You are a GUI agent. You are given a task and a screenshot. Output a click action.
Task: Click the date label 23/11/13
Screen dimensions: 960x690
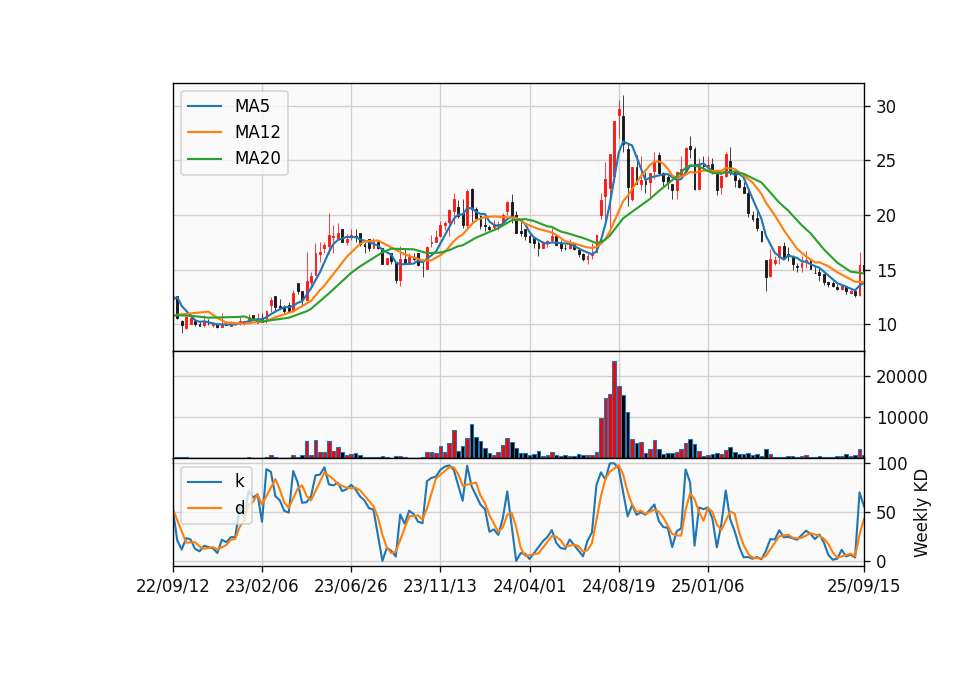pos(440,587)
